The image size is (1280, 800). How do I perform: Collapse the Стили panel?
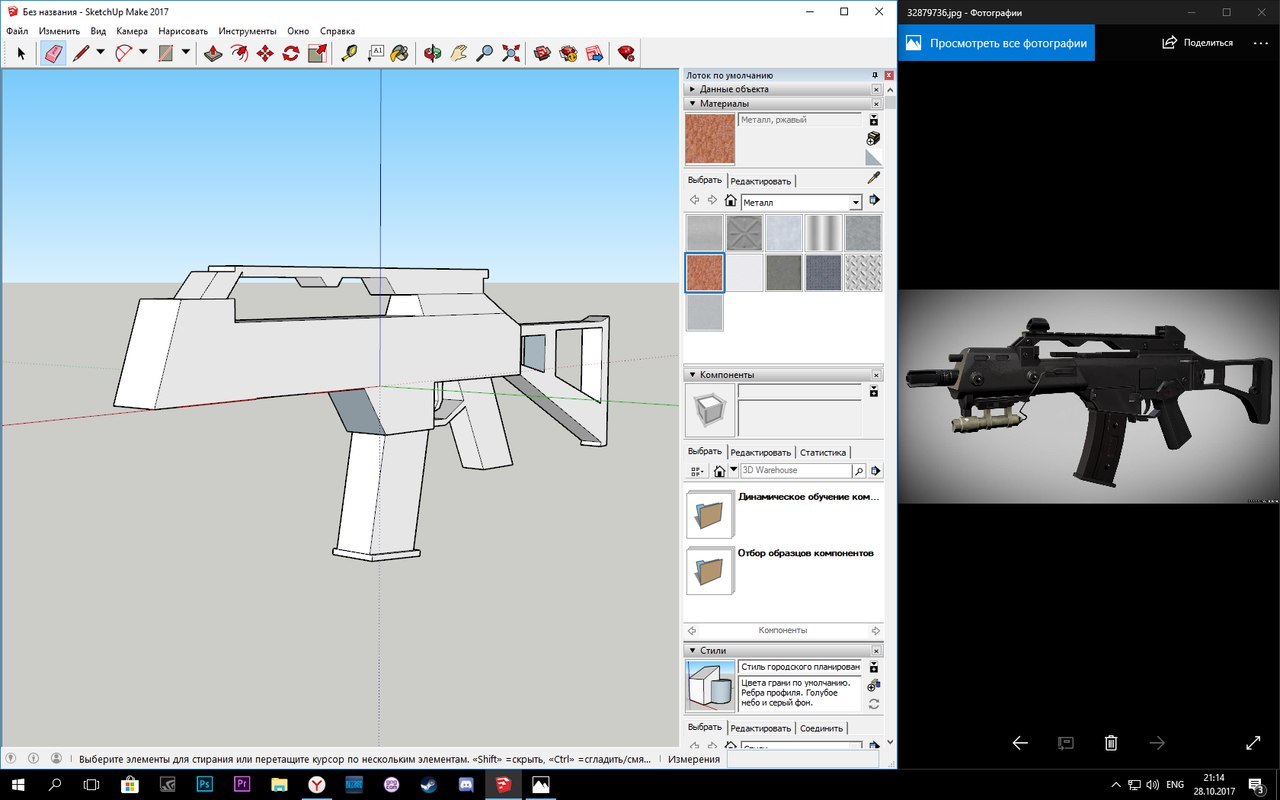tap(777, 650)
